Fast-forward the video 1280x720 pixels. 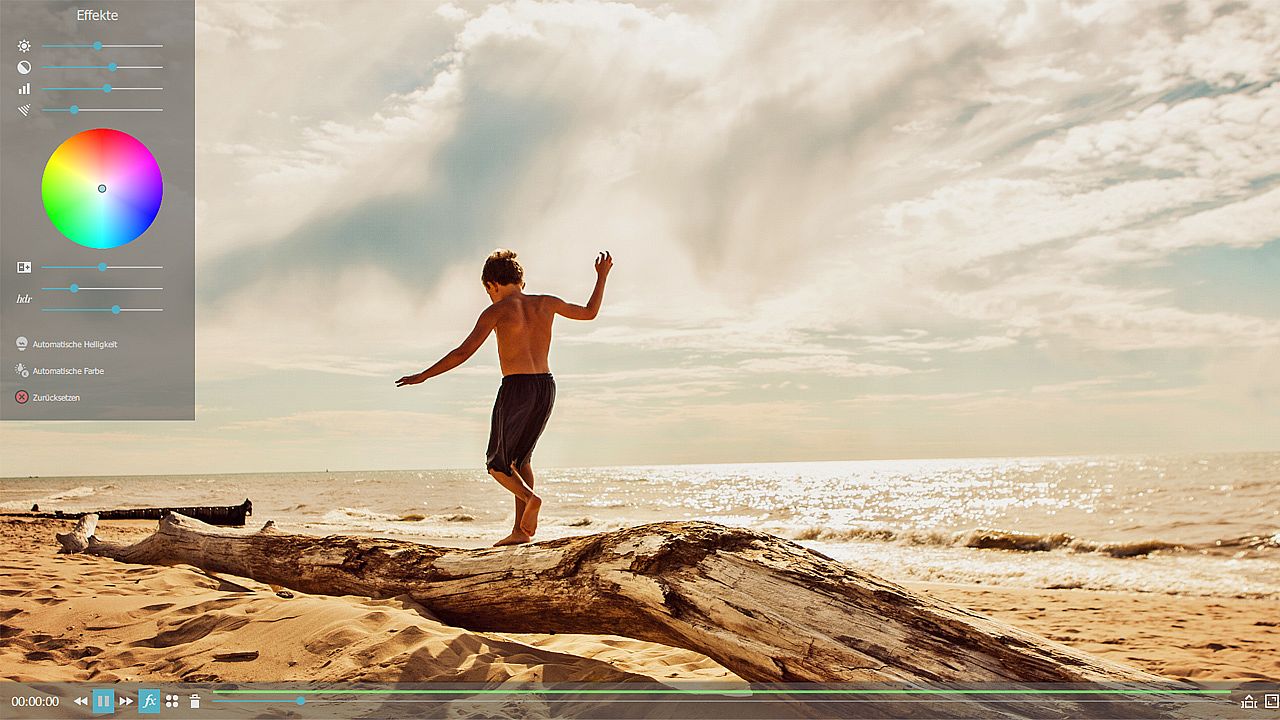pos(126,701)
